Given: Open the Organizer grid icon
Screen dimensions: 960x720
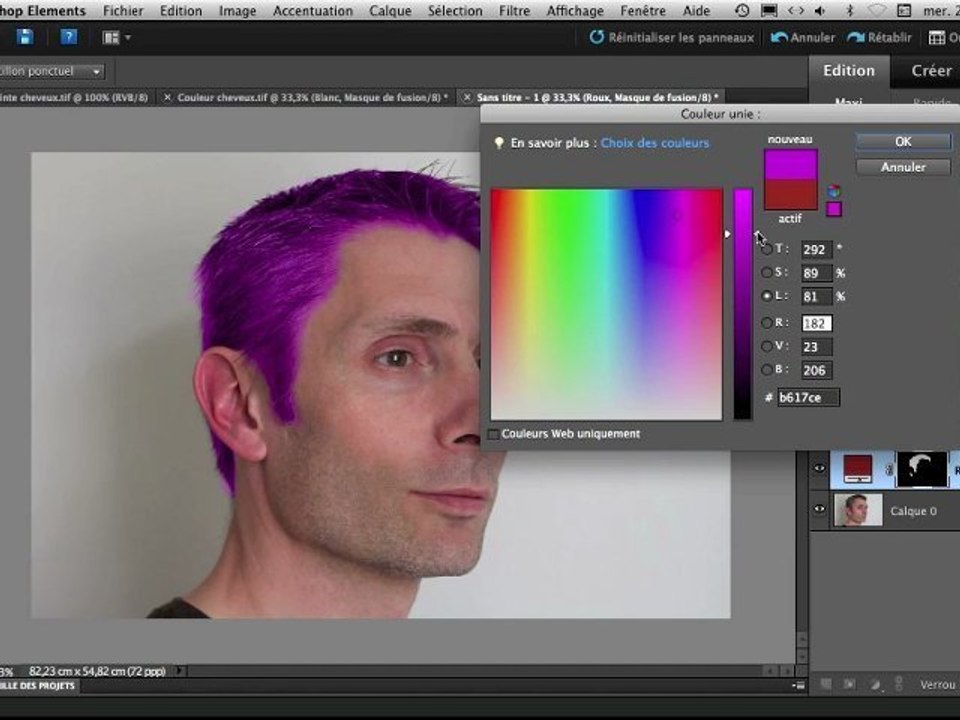Looking at the screenshot, I should tap(937, 38).
